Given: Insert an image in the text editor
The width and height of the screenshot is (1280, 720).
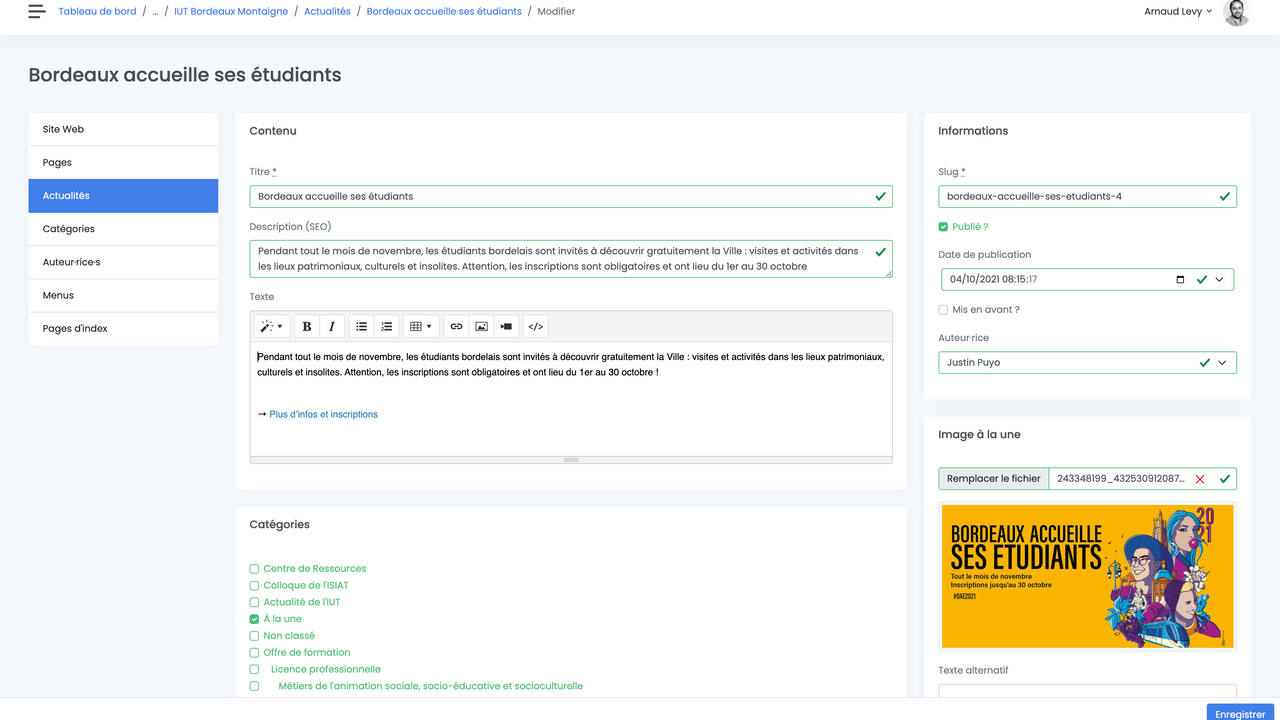Looking at the screenshot, I should 481,325.
